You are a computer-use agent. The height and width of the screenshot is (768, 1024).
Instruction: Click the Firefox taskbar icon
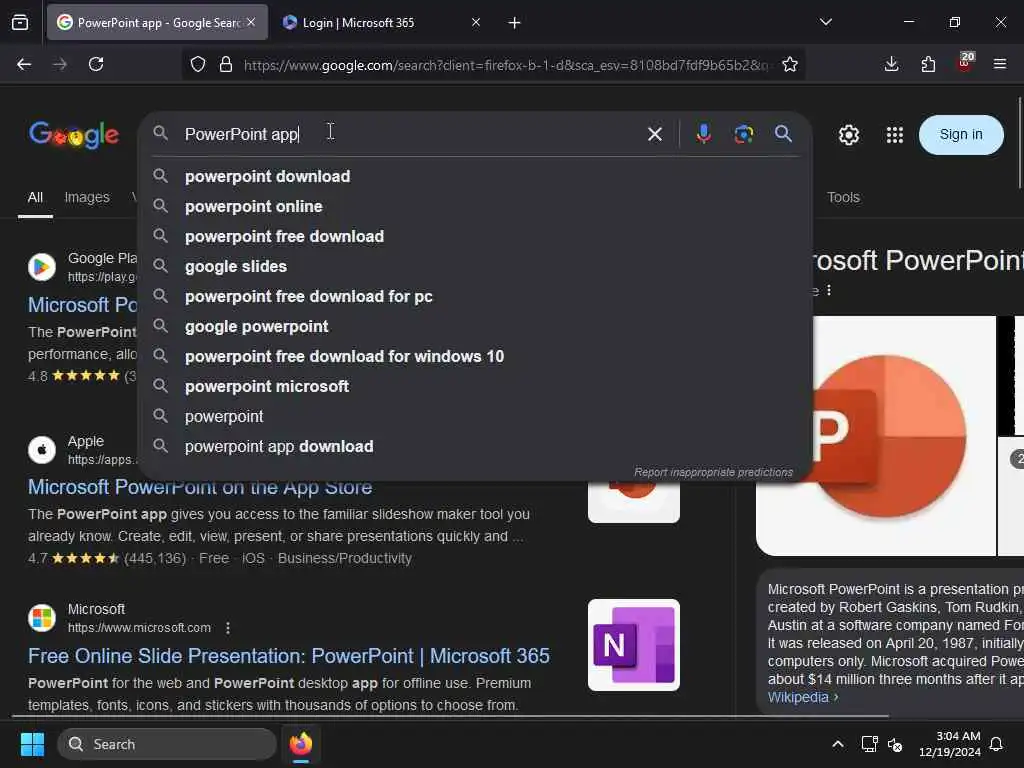[300, 744]
